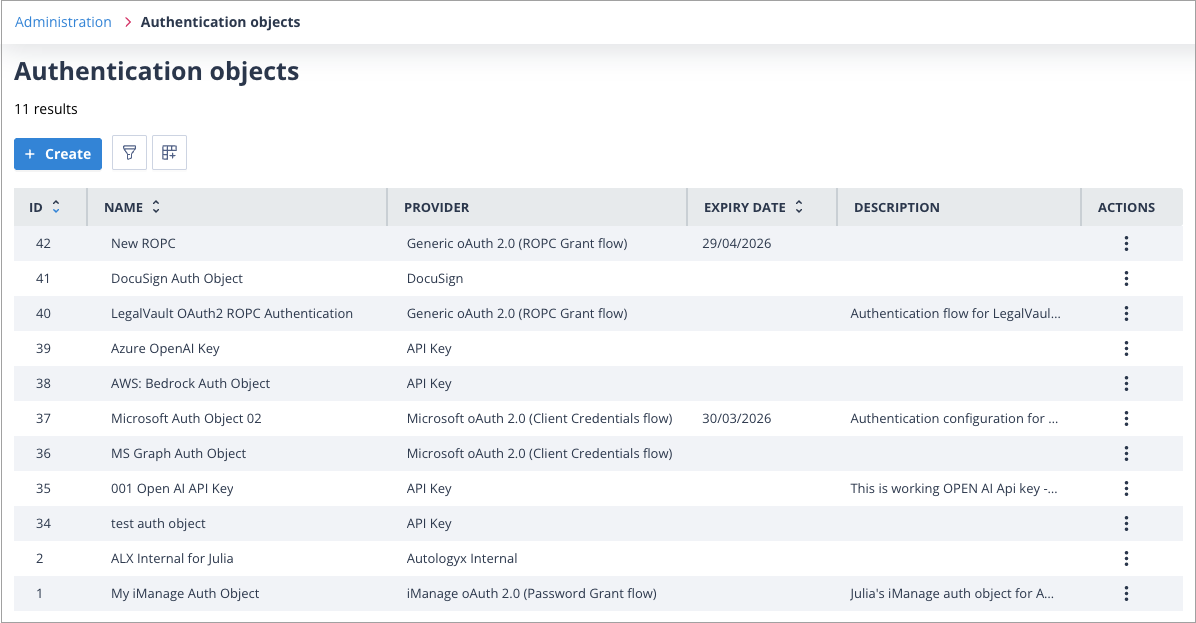Click description Julia's iManage auth object
Screen dimensions: 1196x623
(x=952, y=594)
